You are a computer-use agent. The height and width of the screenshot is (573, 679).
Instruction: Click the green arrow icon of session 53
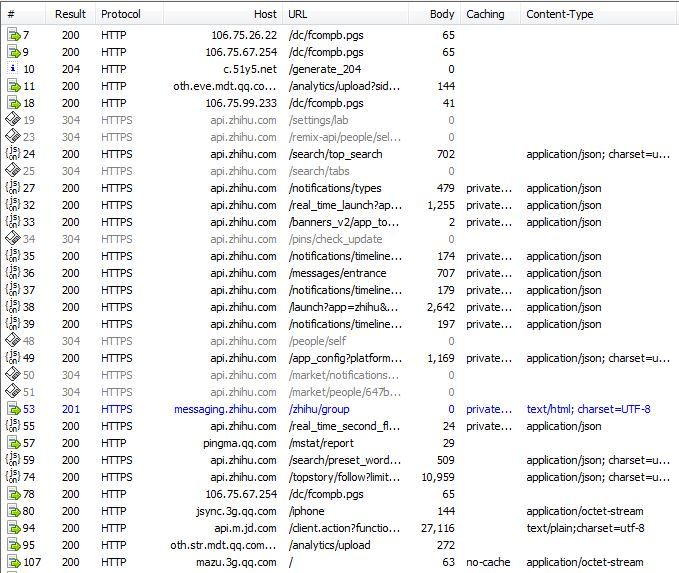pos(14,409)
